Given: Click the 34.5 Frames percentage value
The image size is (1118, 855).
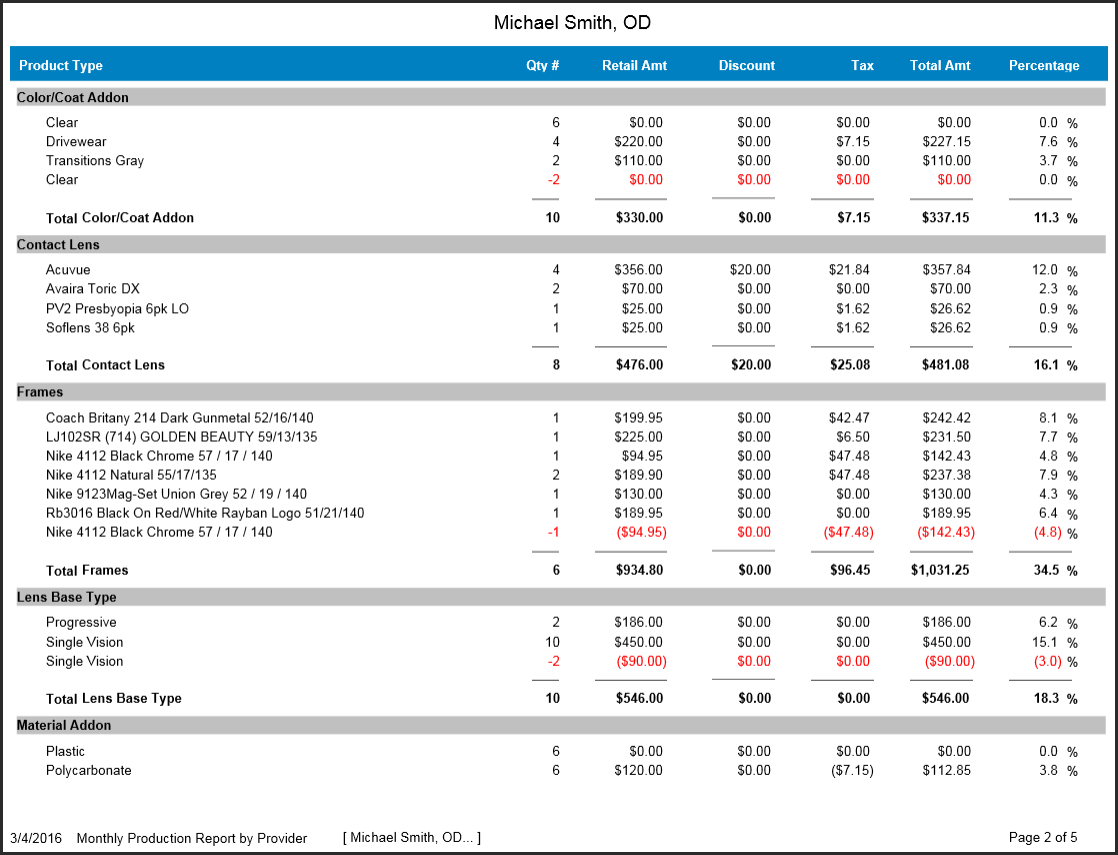Looking at the screenshot, I should (x=1046, y=571).
